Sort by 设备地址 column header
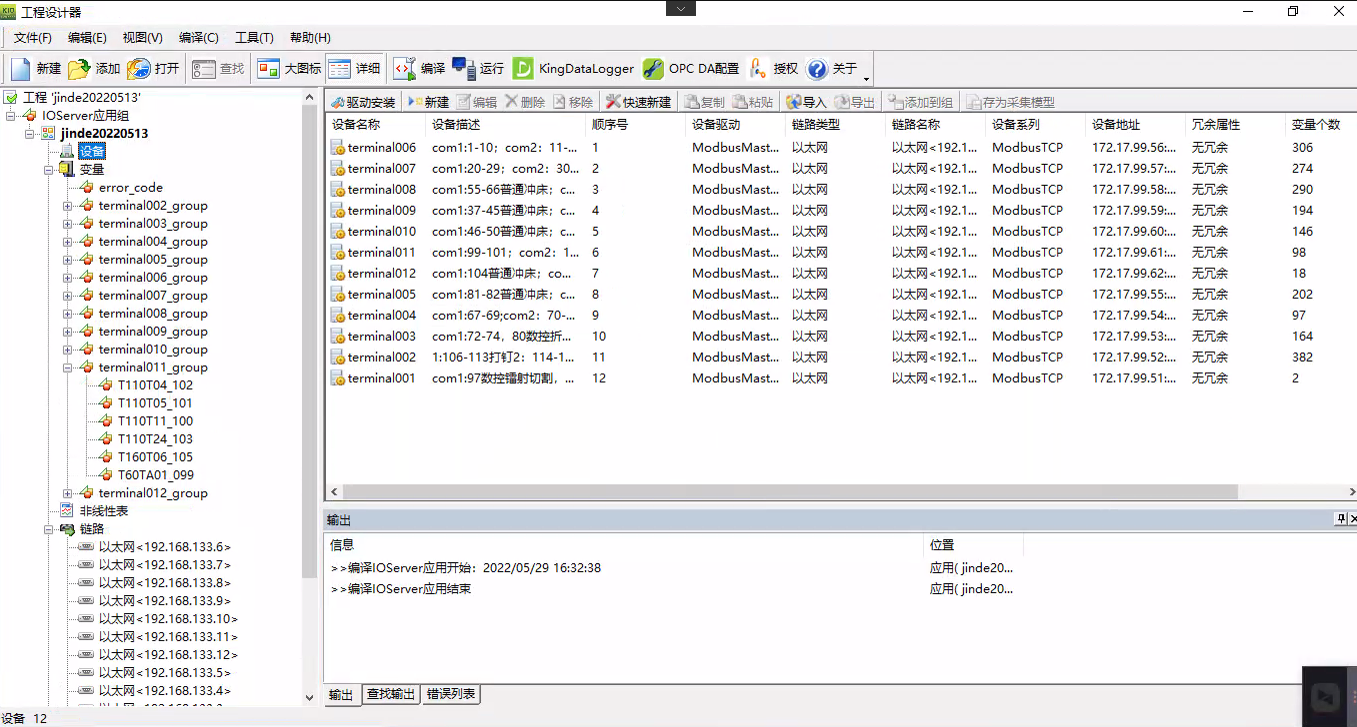 click(x=1135, y=125)
